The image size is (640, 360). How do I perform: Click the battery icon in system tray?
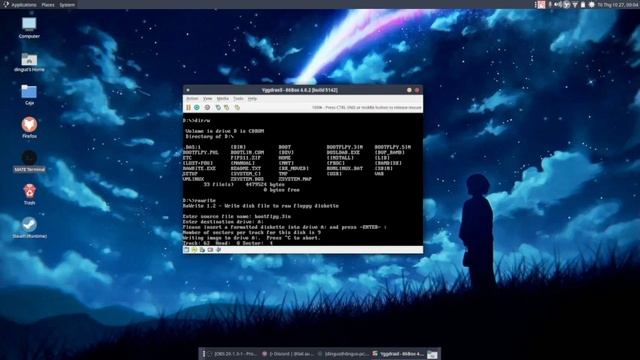tap(583, 5)
